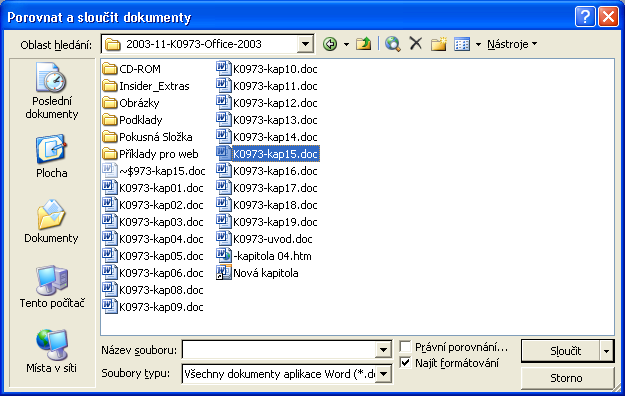Select file K0973-kap18.doc
This screenshot has width=625, height=396.
267,205
